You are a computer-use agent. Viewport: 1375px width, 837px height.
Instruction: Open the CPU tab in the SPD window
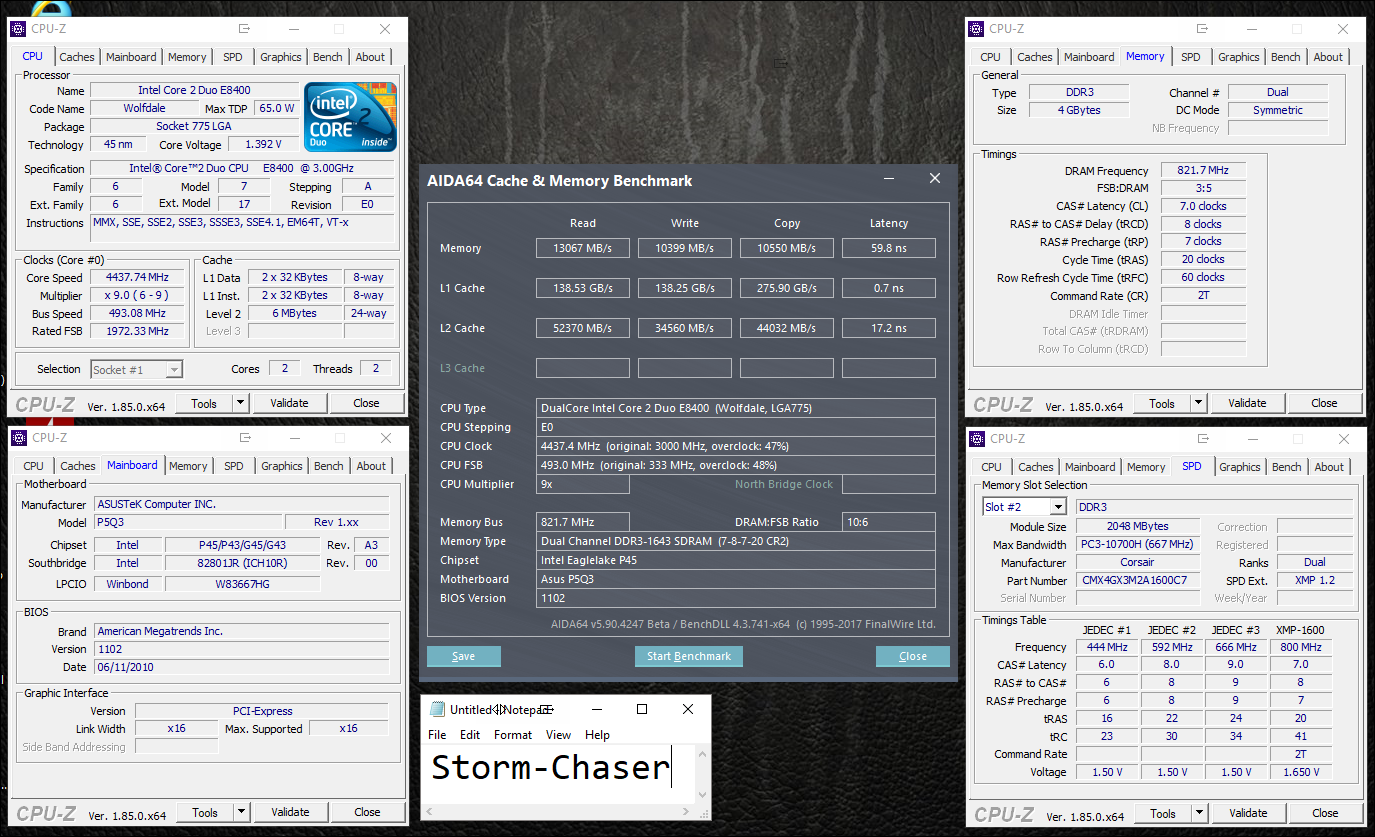(992, 467)
